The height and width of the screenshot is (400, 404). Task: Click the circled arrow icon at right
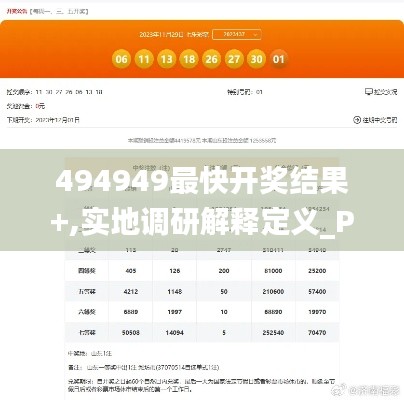(x=357, y=120)
